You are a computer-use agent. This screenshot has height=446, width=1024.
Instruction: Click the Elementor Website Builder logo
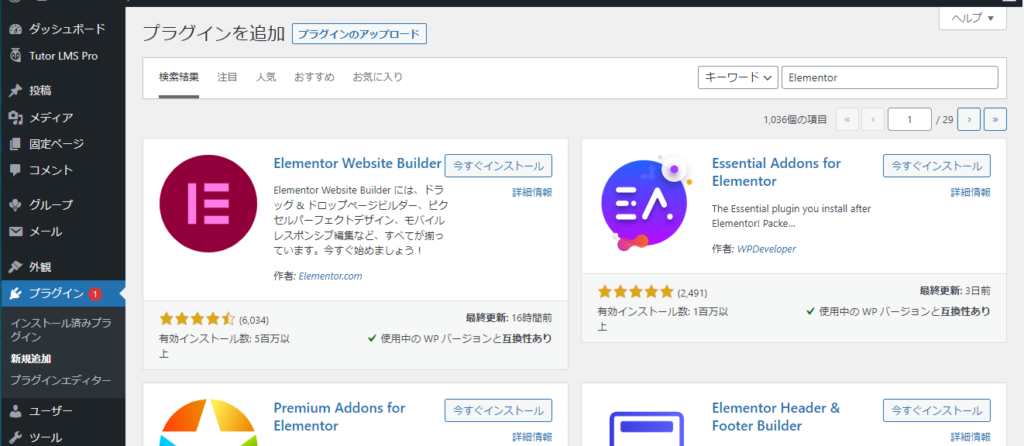pos(208,204)
